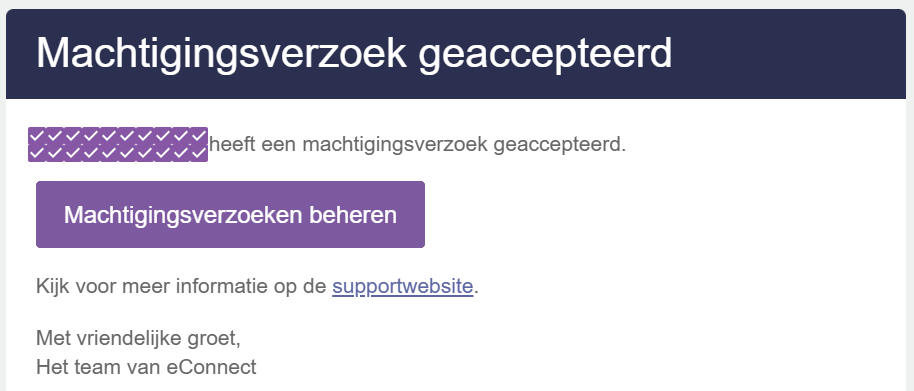Click the 'Met vriendelijke groet,' line
The height and width of the screenshot is (391, 914).
(138, 338)
